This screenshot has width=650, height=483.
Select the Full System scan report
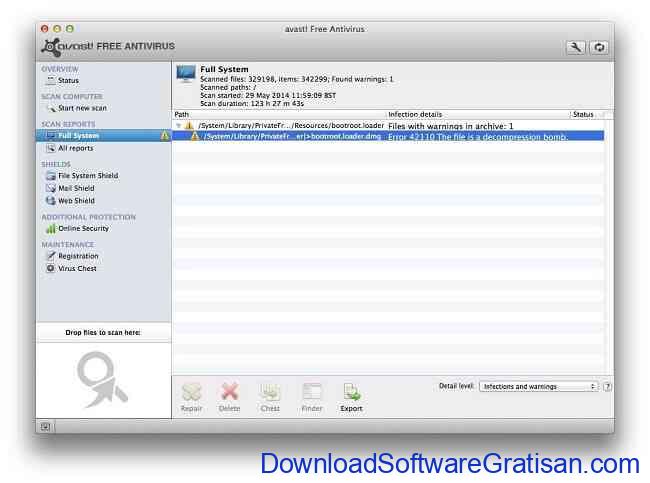click(103, 136)
